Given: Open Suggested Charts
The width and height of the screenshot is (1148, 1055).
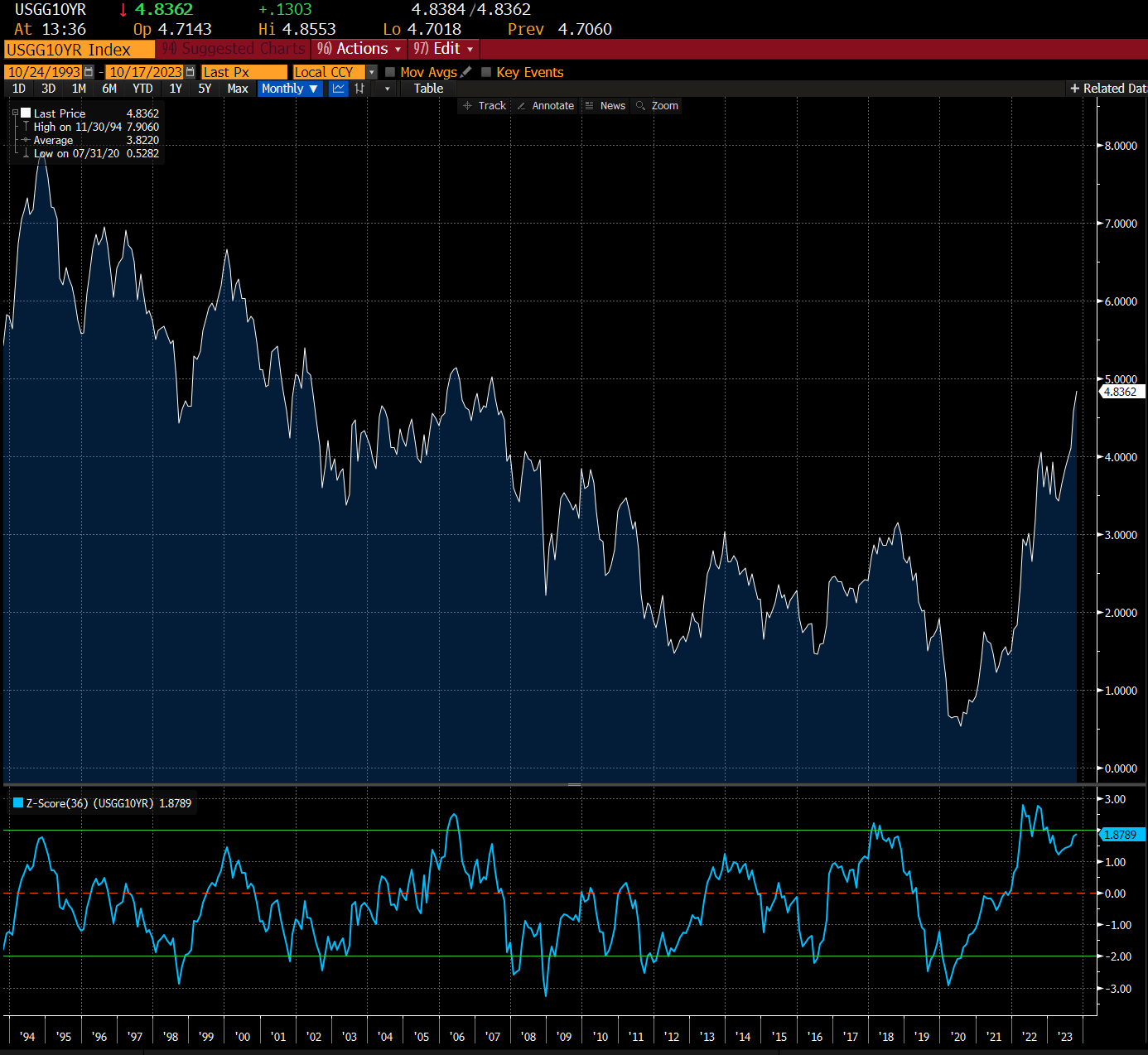Looking at the screenshot, I should [234, 49].
